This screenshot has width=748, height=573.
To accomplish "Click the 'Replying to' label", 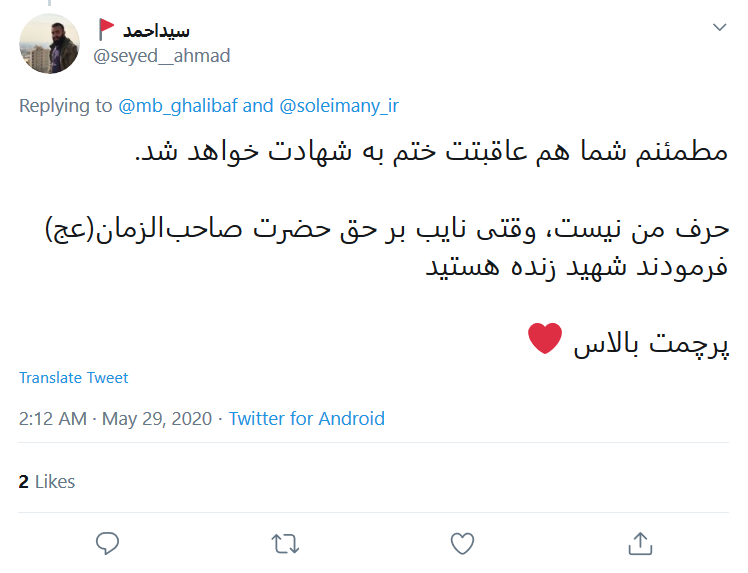I will (66, 105).
